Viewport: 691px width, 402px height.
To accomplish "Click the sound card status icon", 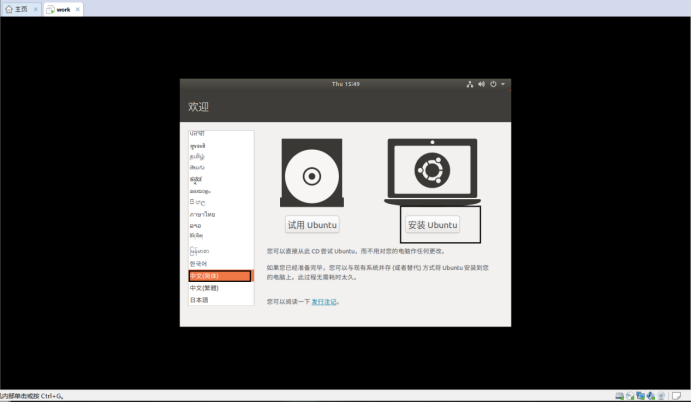I will (650, 396).
